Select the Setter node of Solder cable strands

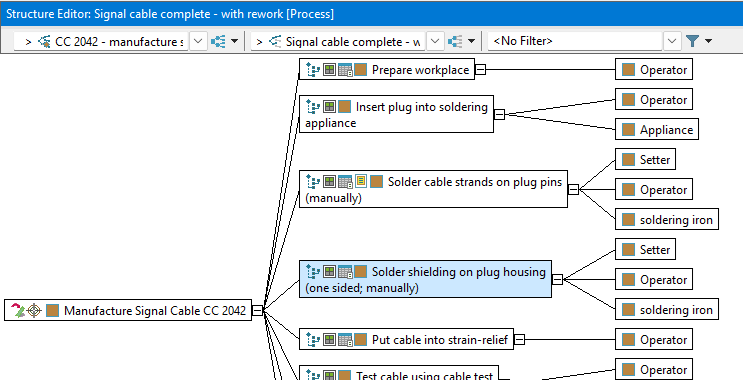tap(645, 159)
